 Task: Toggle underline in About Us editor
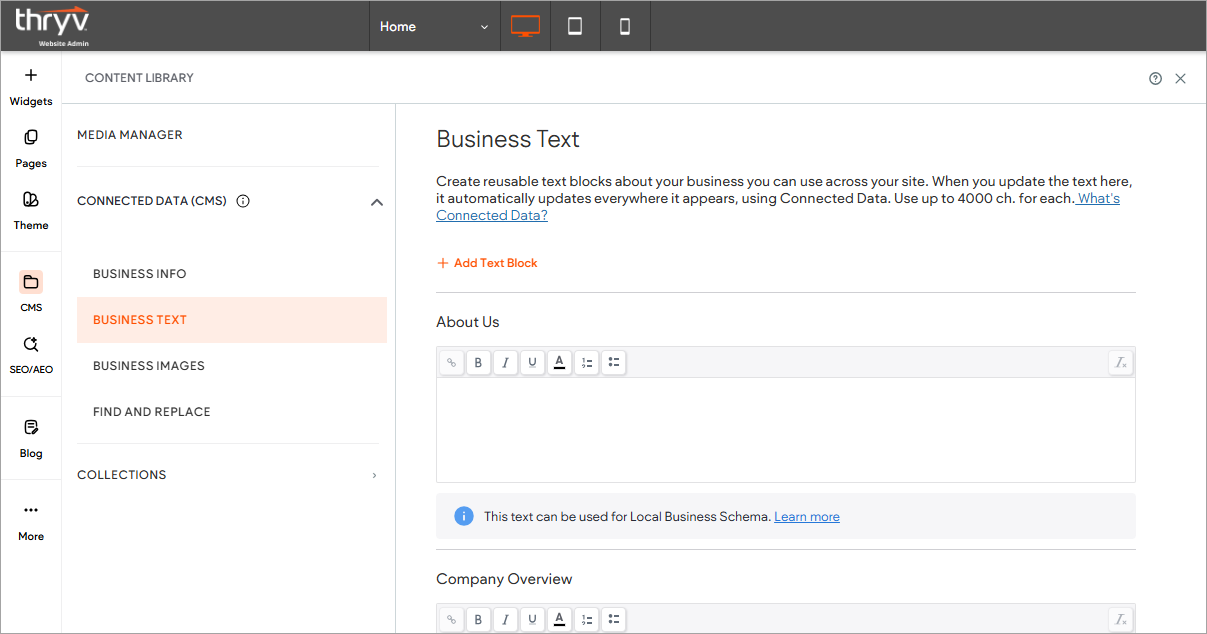click(x=532, y=363)
